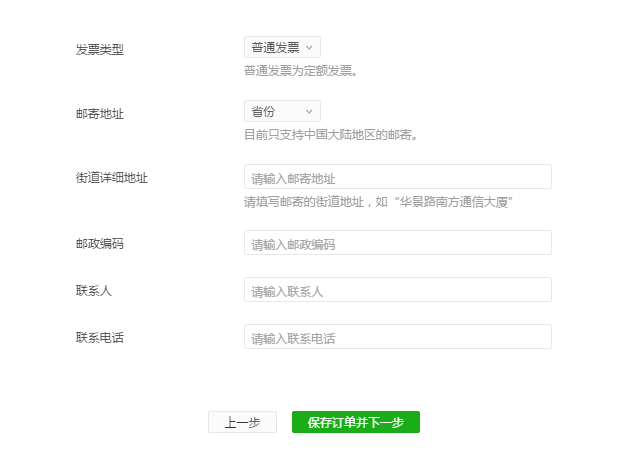Image resolution: width=618 pixels, height=462 pixels.
Task: Click the 发票类型 field label
Action: 100,50
